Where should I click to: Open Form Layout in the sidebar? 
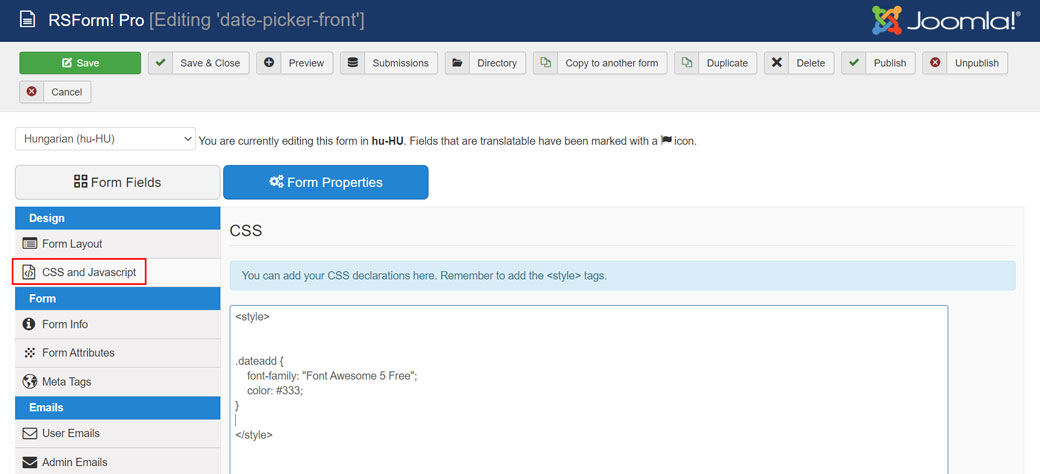[x=117, y=244]
